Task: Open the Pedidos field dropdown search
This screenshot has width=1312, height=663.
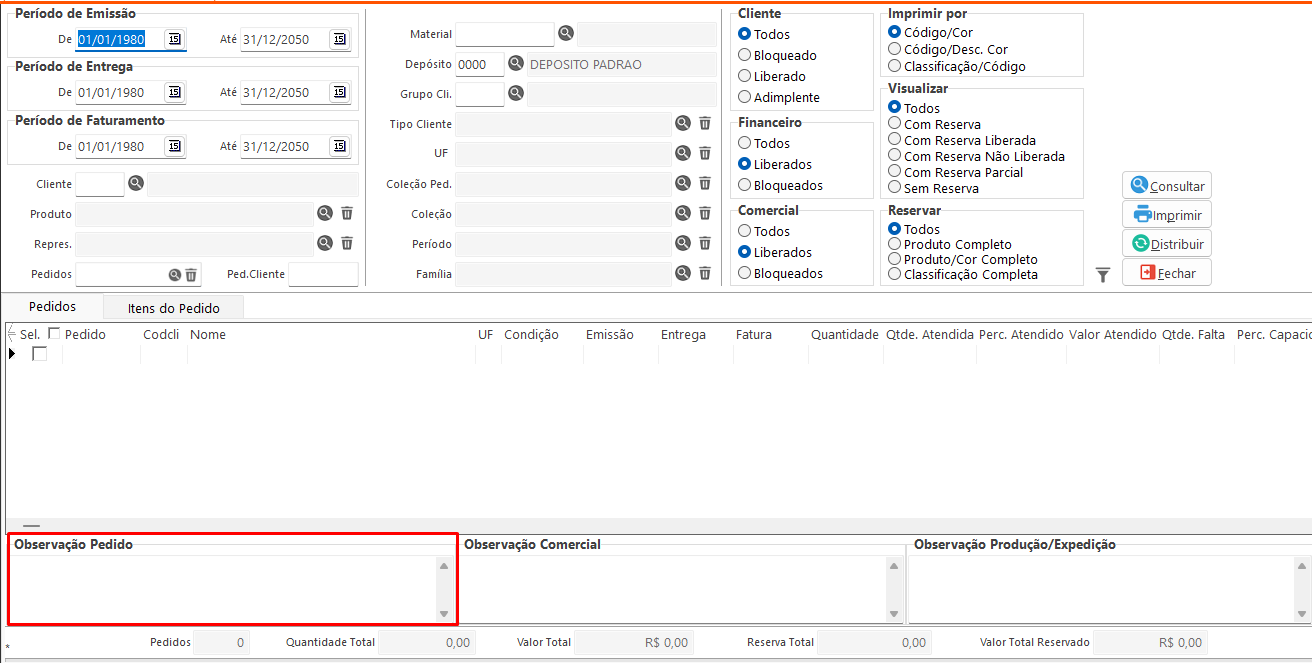Action: [x=175, y=275]
